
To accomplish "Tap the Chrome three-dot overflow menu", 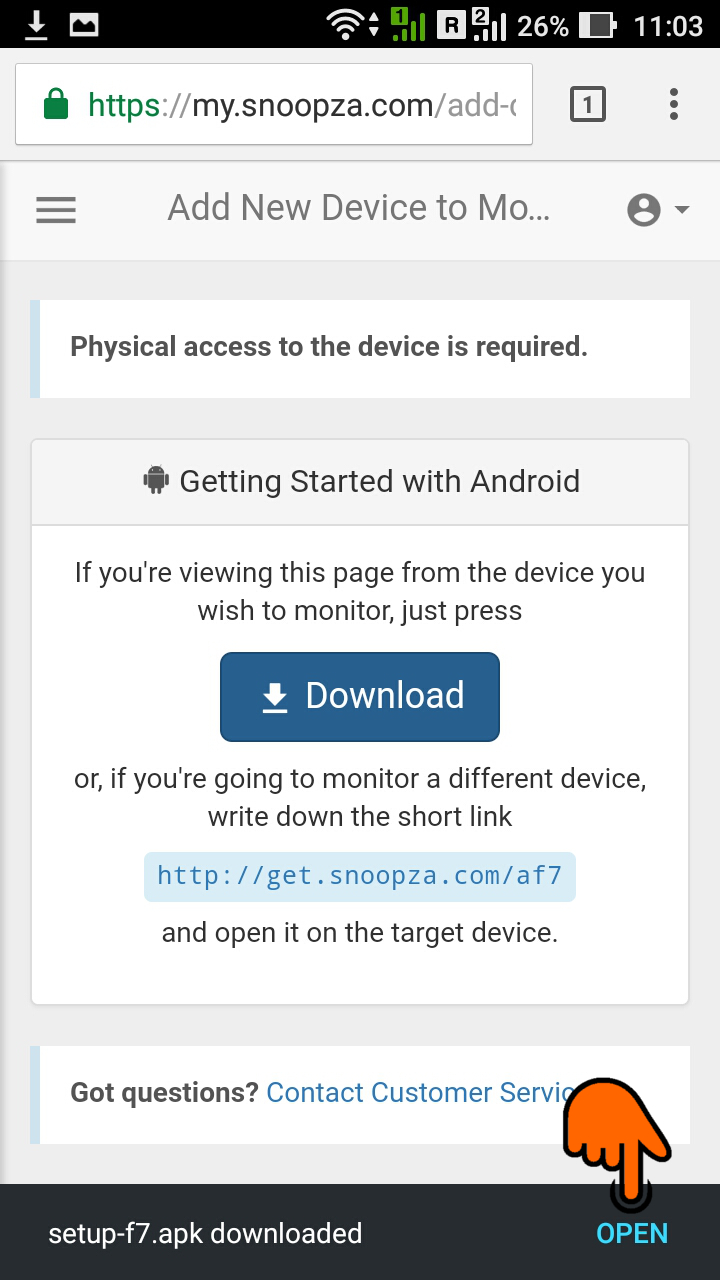I will pos(674,104).
